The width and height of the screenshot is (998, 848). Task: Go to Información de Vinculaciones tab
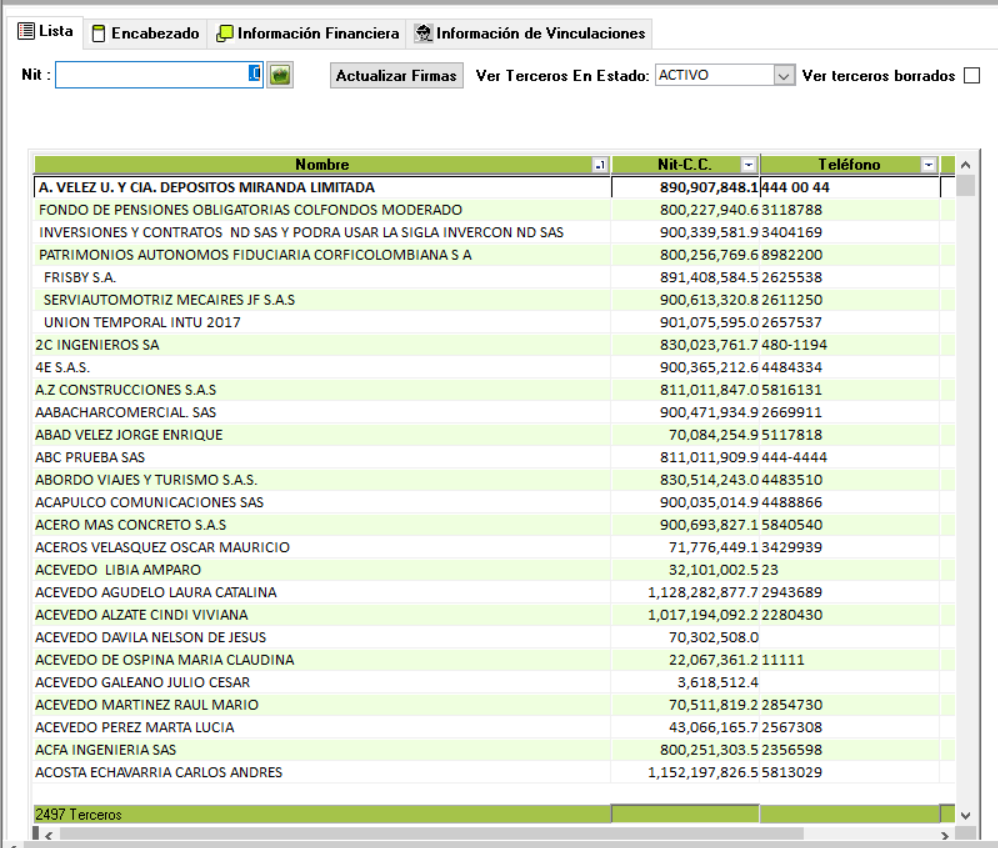tap(530, 34)
